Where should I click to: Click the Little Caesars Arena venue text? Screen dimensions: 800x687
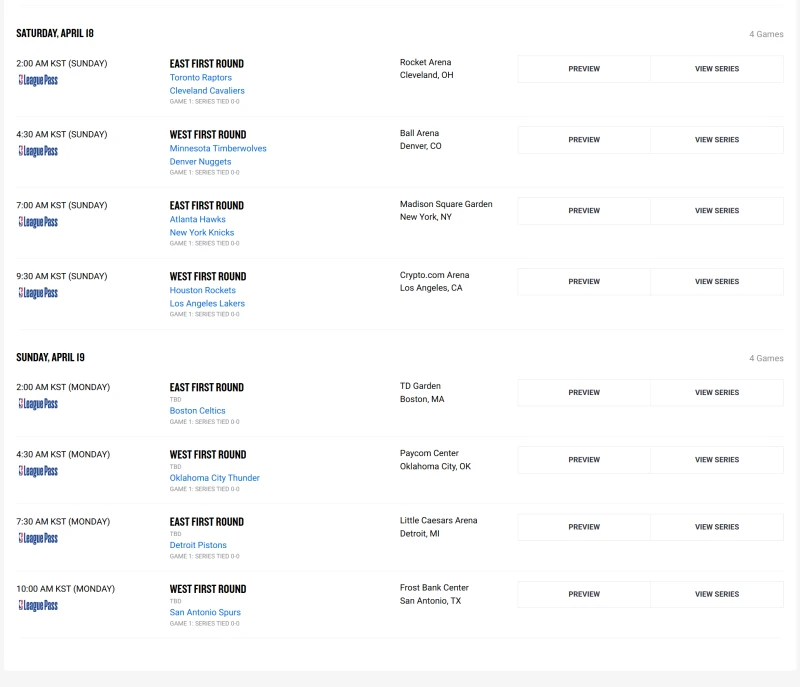tap(438, 521)
